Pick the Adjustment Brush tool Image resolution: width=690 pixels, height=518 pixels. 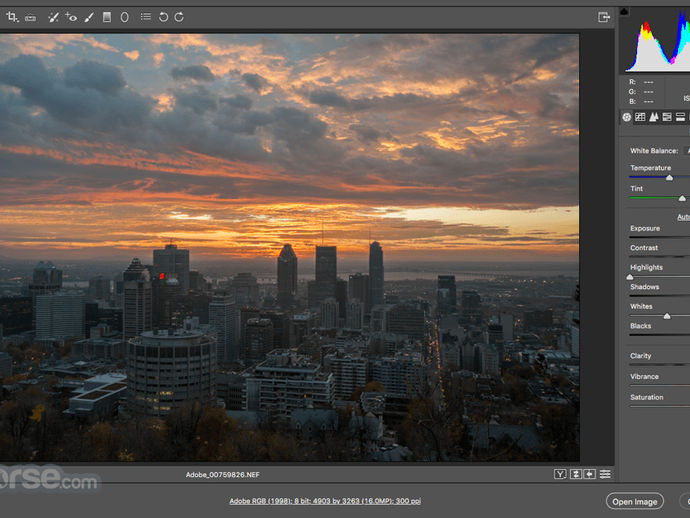tap(89, 18)
